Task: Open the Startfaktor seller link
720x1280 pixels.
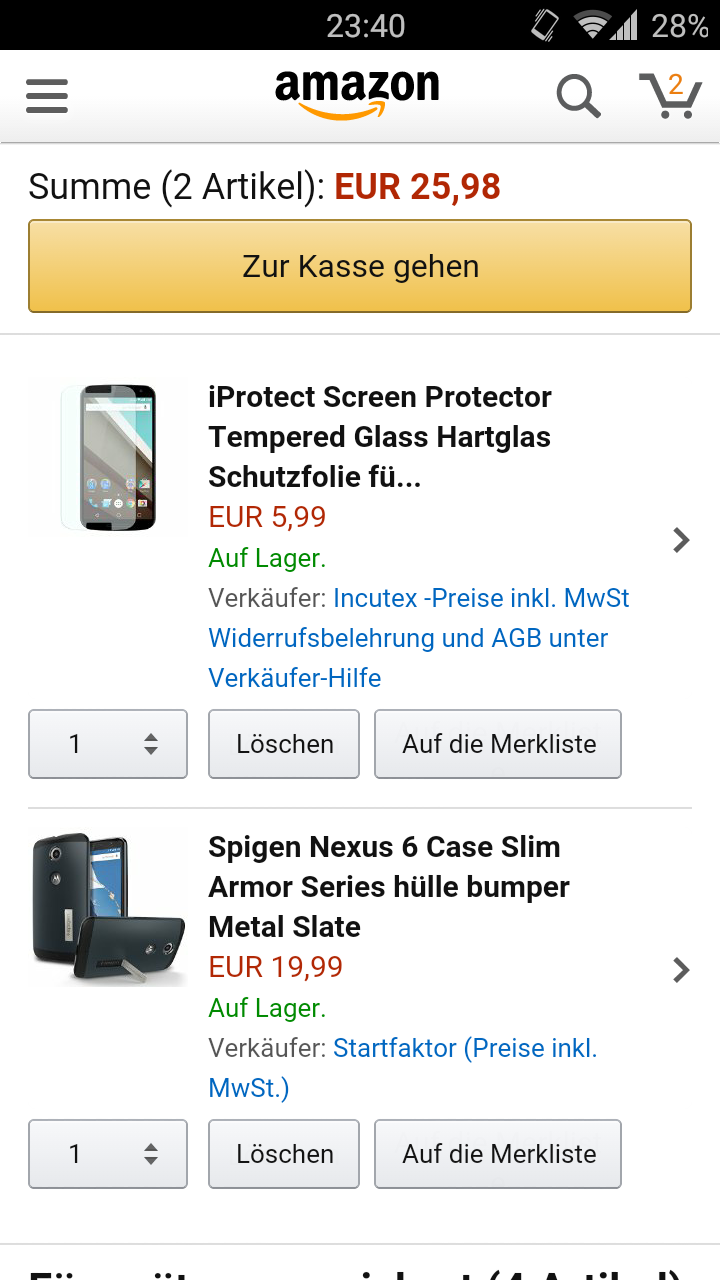Action: 395,1048
